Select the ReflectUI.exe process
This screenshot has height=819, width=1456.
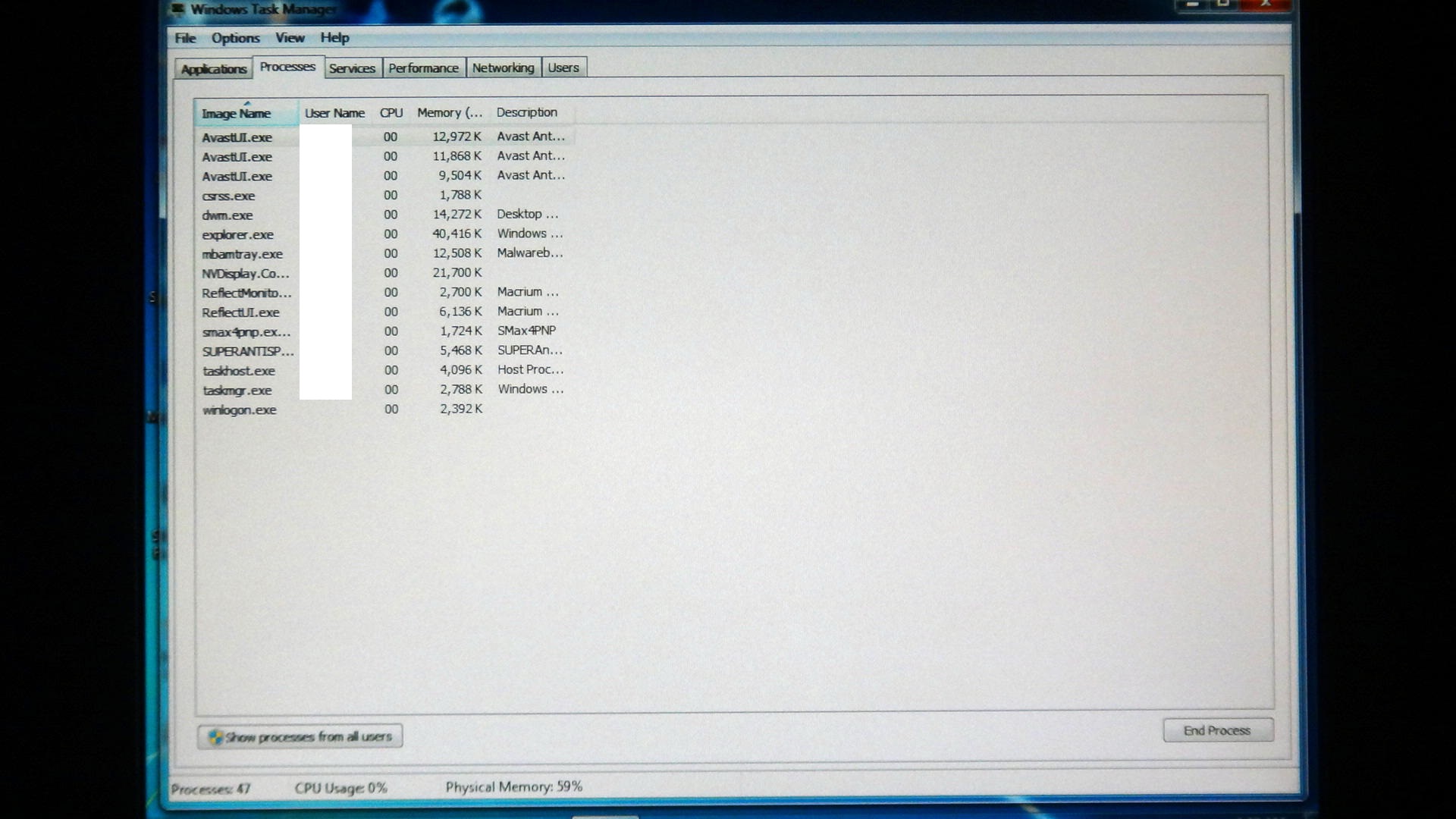click(x=384, y=312)
